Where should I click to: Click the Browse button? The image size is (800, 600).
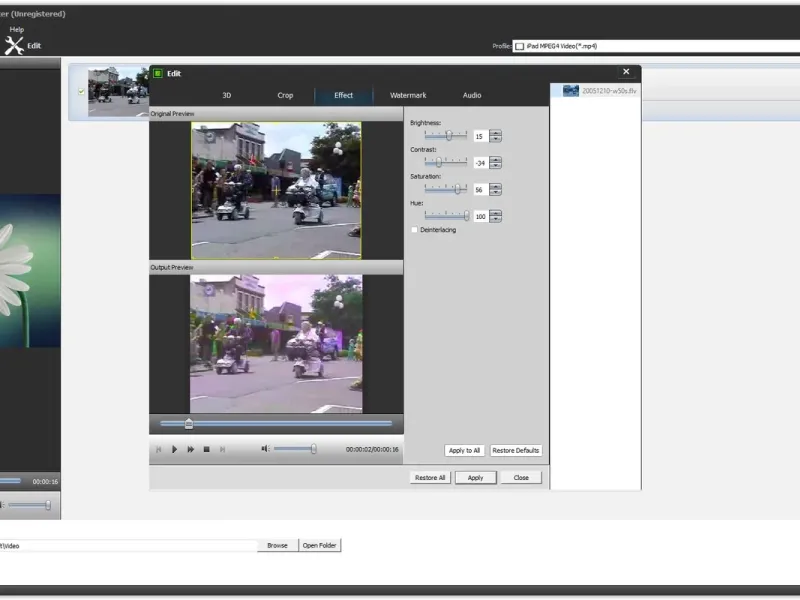278,545
